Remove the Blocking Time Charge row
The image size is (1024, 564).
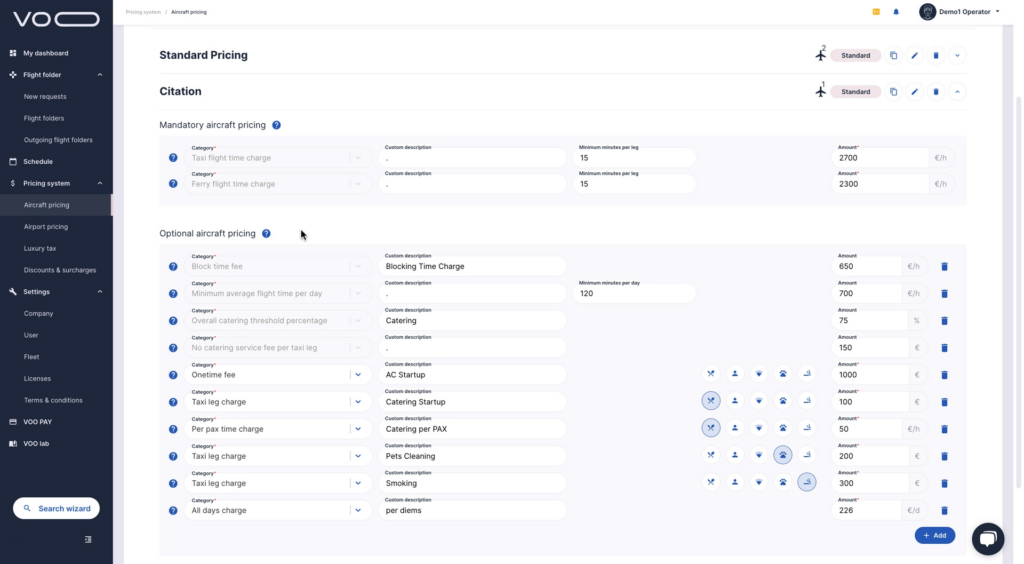(x=945, y=267)
